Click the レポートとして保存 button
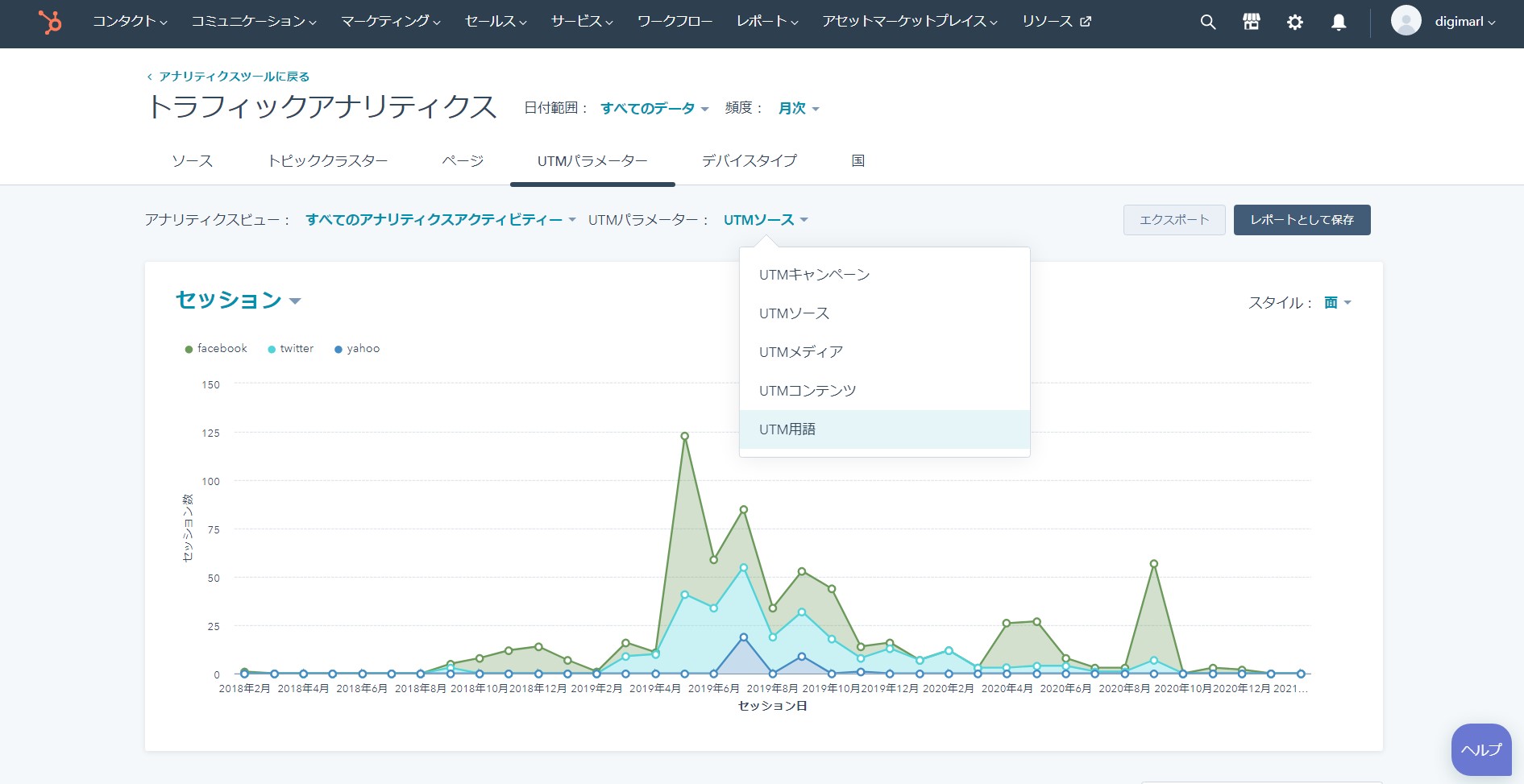 (1302, 220)
